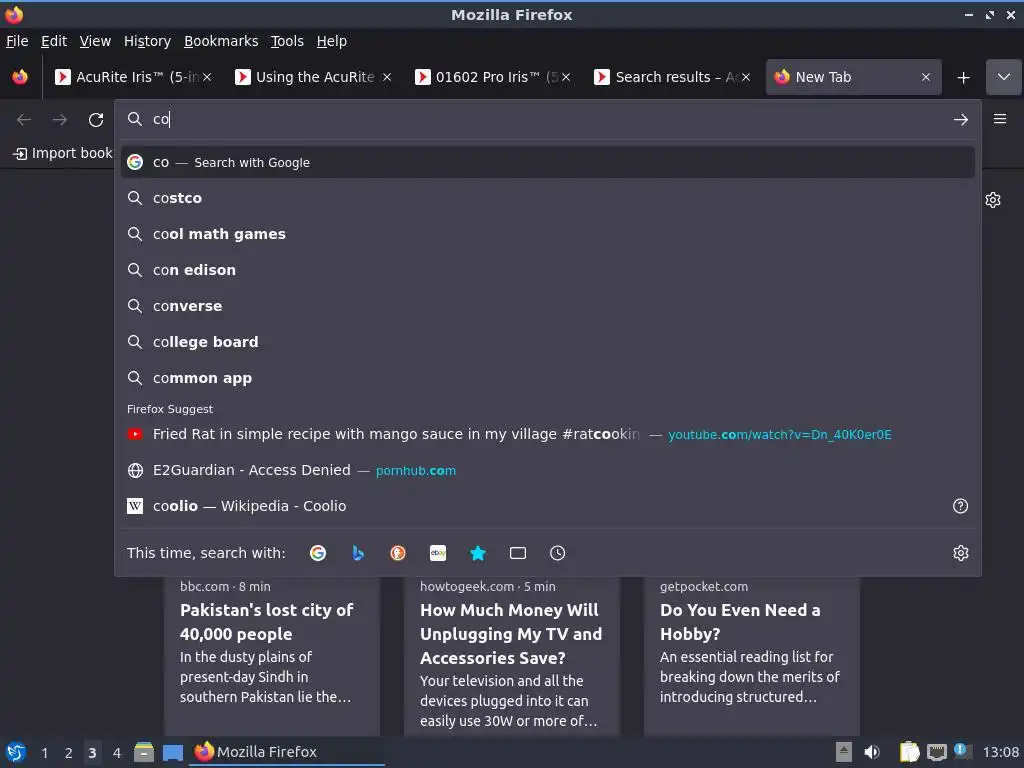Go back with the back arrow
Image resolution: width=1024 pixels, height=768 pixels.
click(x=24, y=120)
